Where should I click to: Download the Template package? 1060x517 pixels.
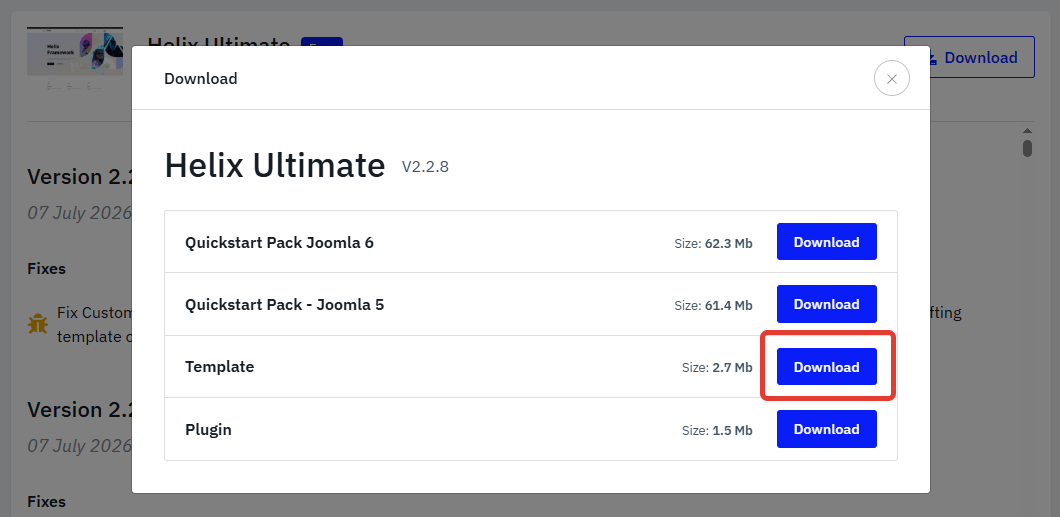pos(826,367)
